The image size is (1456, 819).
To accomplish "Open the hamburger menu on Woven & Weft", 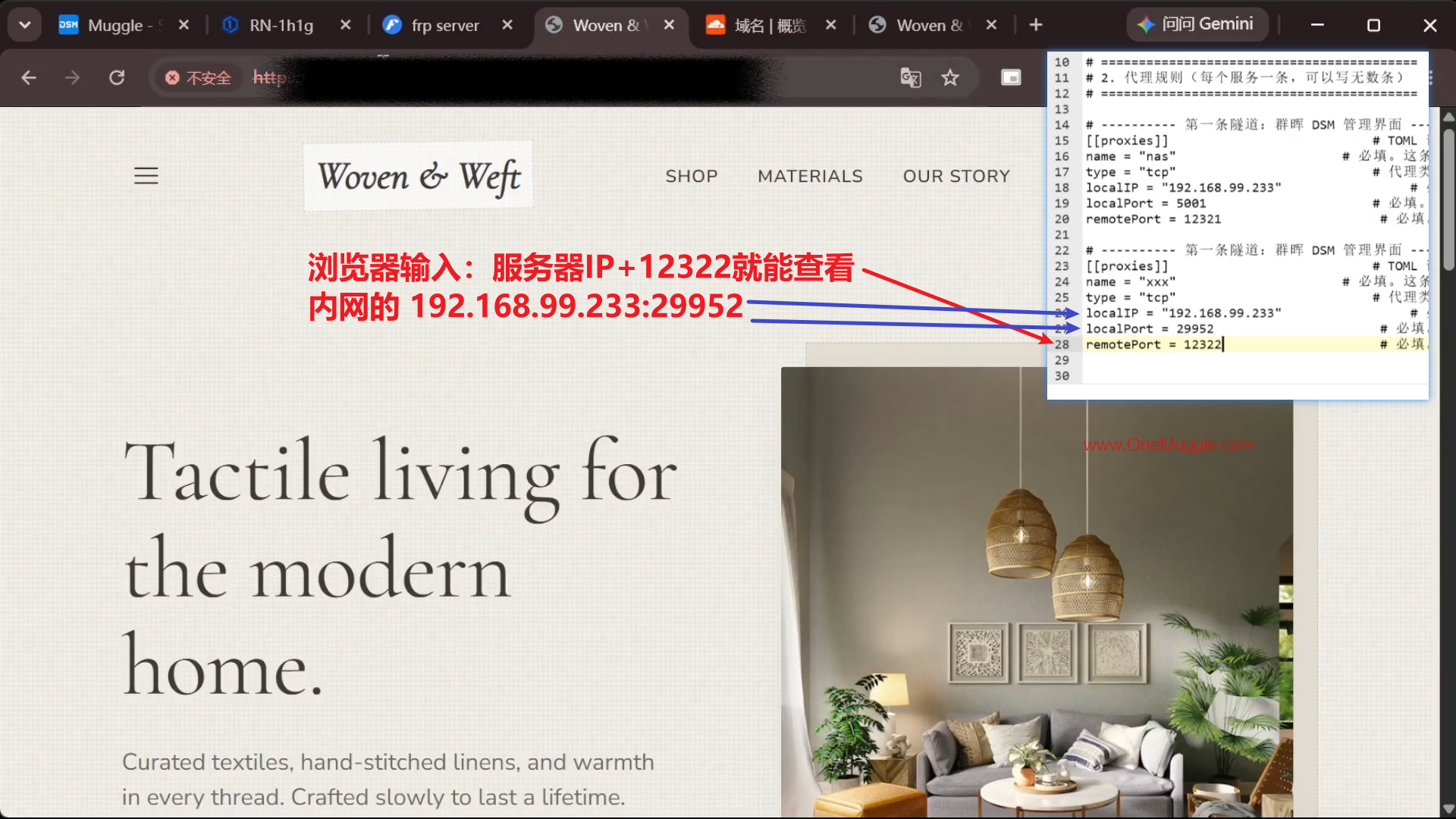I will point(146,176).
